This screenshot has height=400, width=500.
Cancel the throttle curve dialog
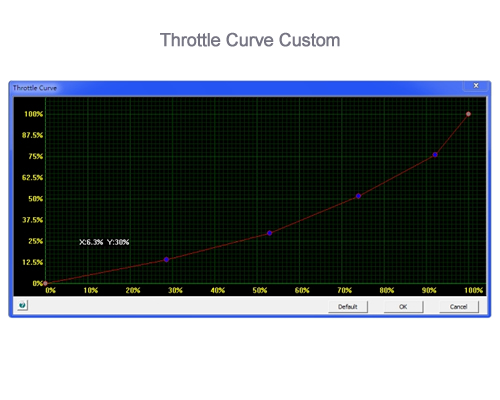[459, 307]
